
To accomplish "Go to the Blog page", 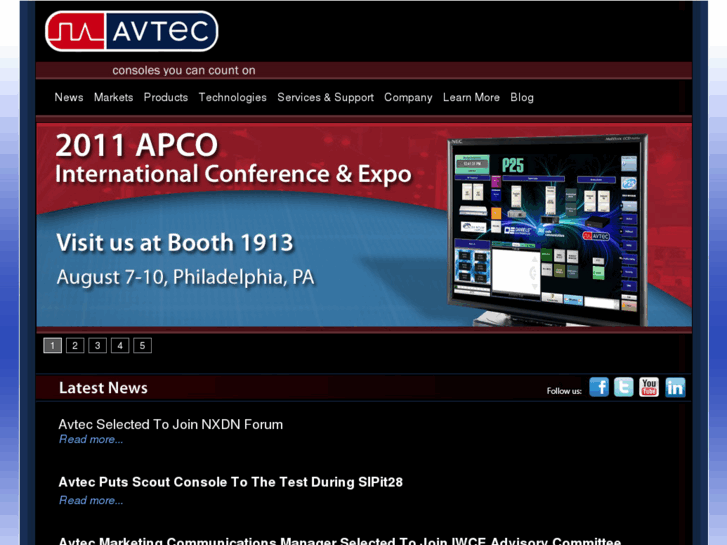I will pyautogui.click(x=522, y=97).
